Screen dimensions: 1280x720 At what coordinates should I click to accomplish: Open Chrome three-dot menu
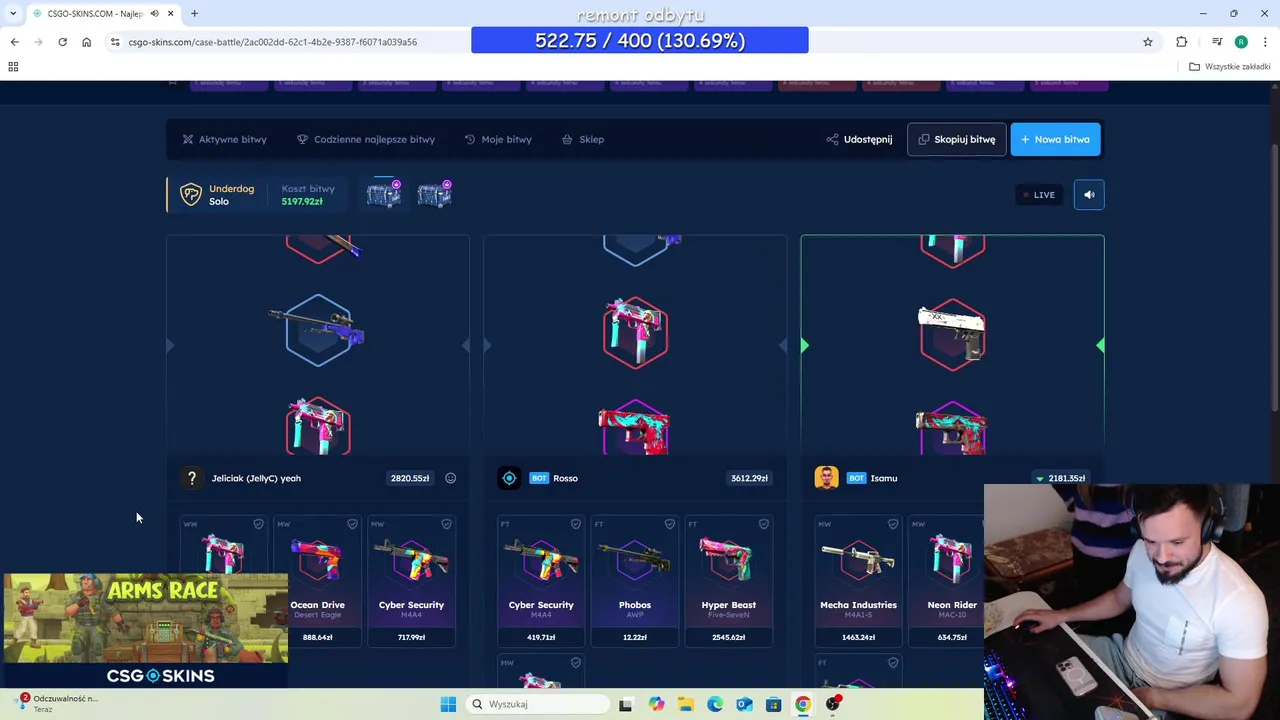[1266, 42]
